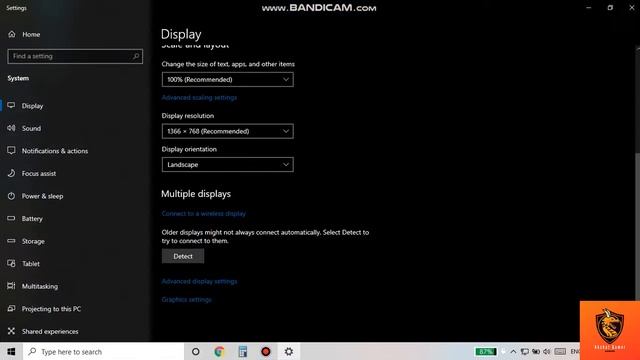The width and height of the screenshot is (640, 360).
Task: Open Sound settings in the sidebar
Action: 31,128
